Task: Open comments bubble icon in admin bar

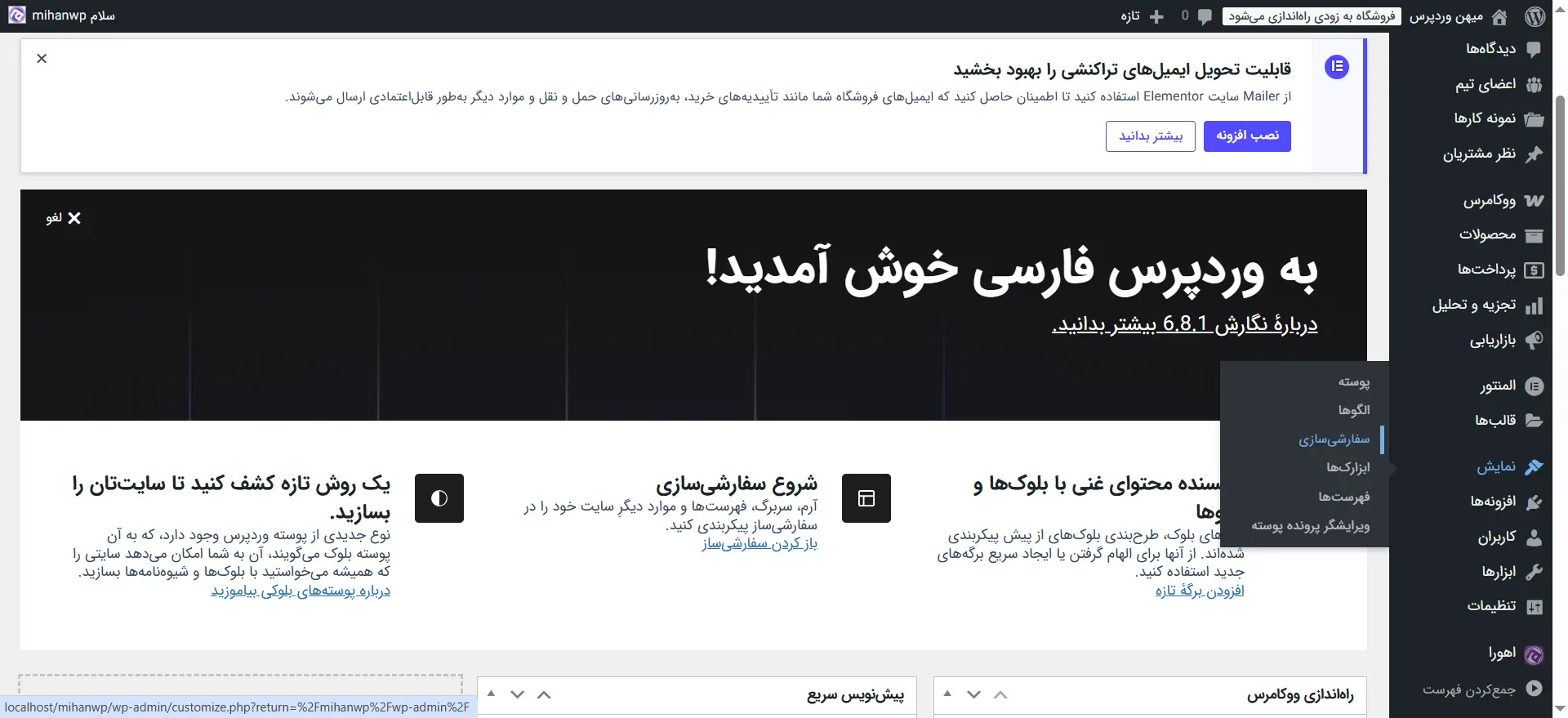Action: [1205, 16]
